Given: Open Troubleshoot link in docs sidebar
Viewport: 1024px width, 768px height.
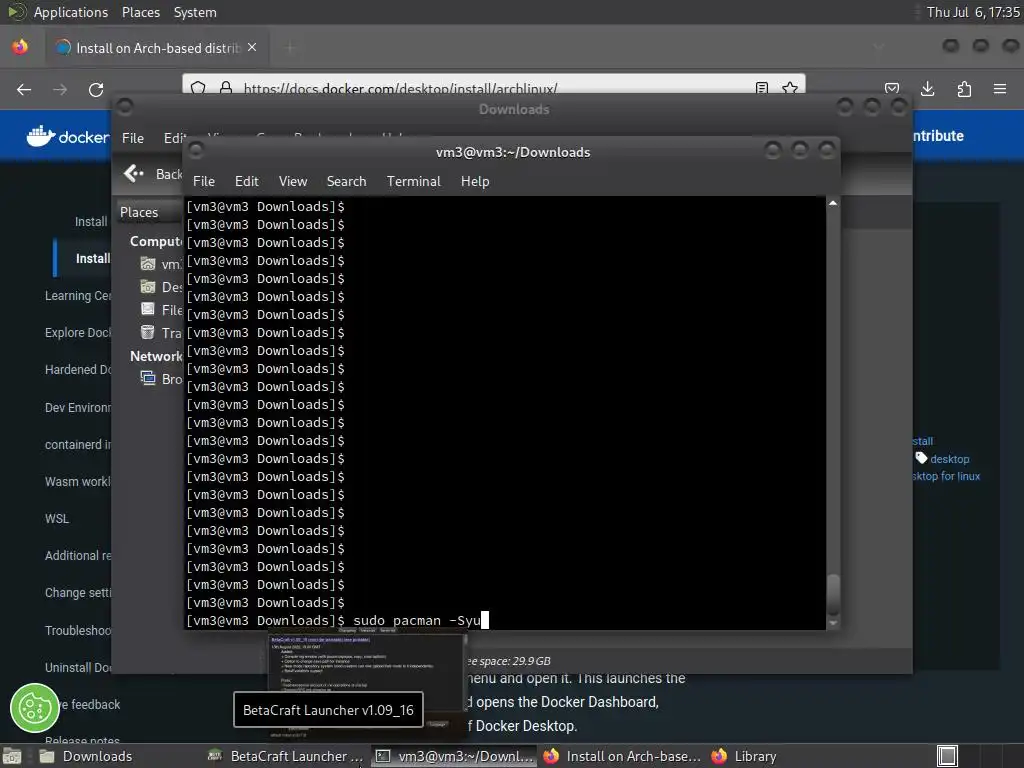Looking at the screenshot, I should tap(78, 630).
